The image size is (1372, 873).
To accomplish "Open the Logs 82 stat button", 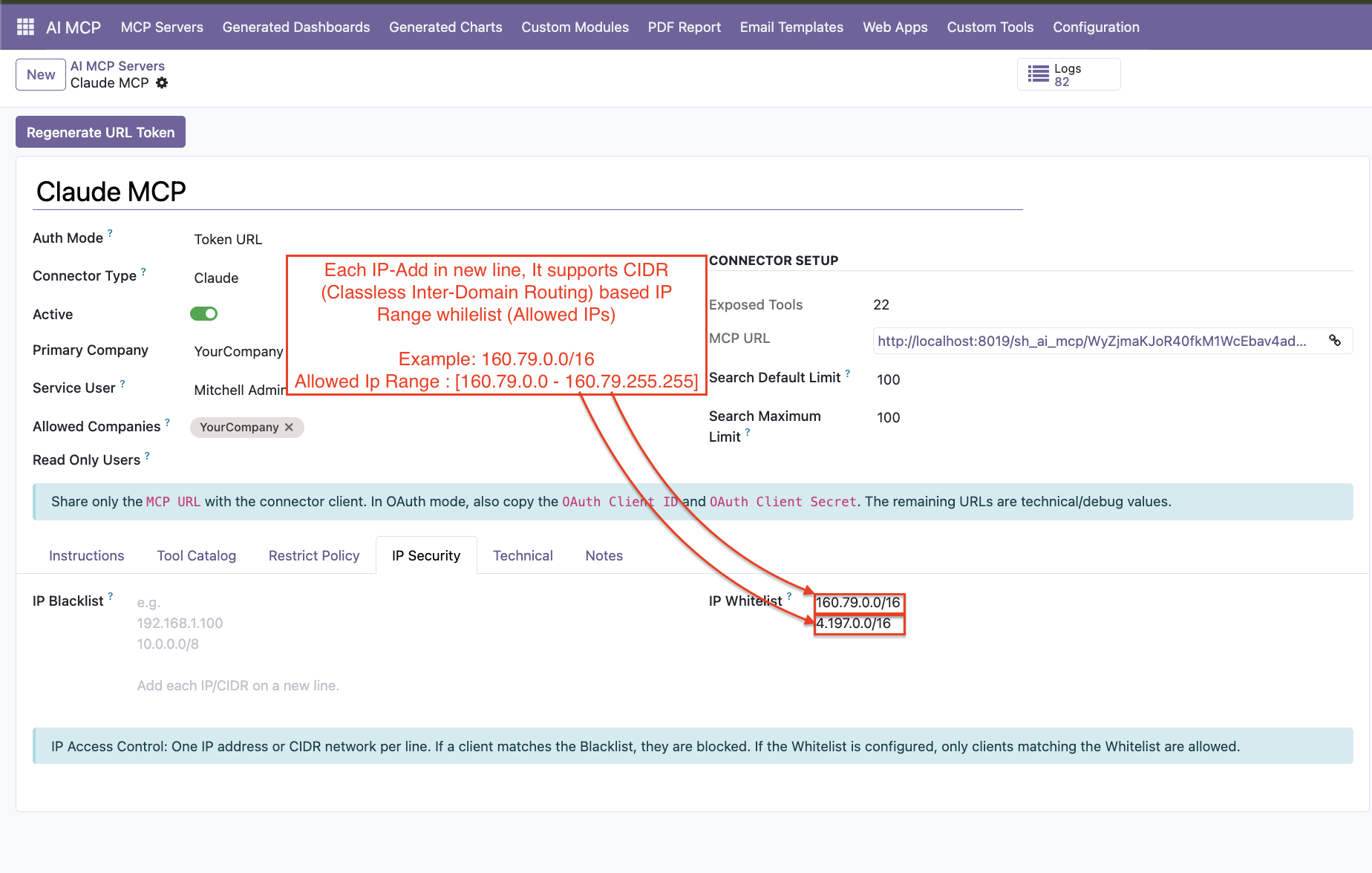I will click(1068, 74).
